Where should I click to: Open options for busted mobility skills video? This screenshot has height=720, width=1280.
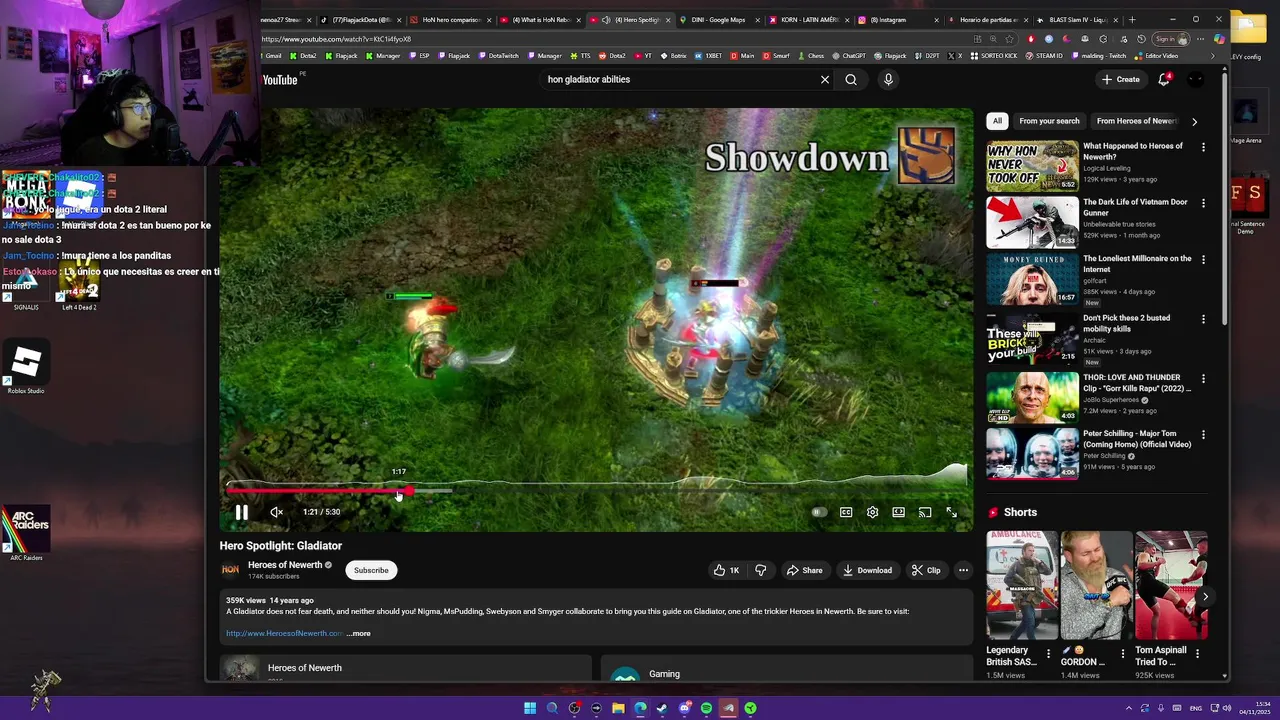pyautogui.click(x=1203, y=319)
